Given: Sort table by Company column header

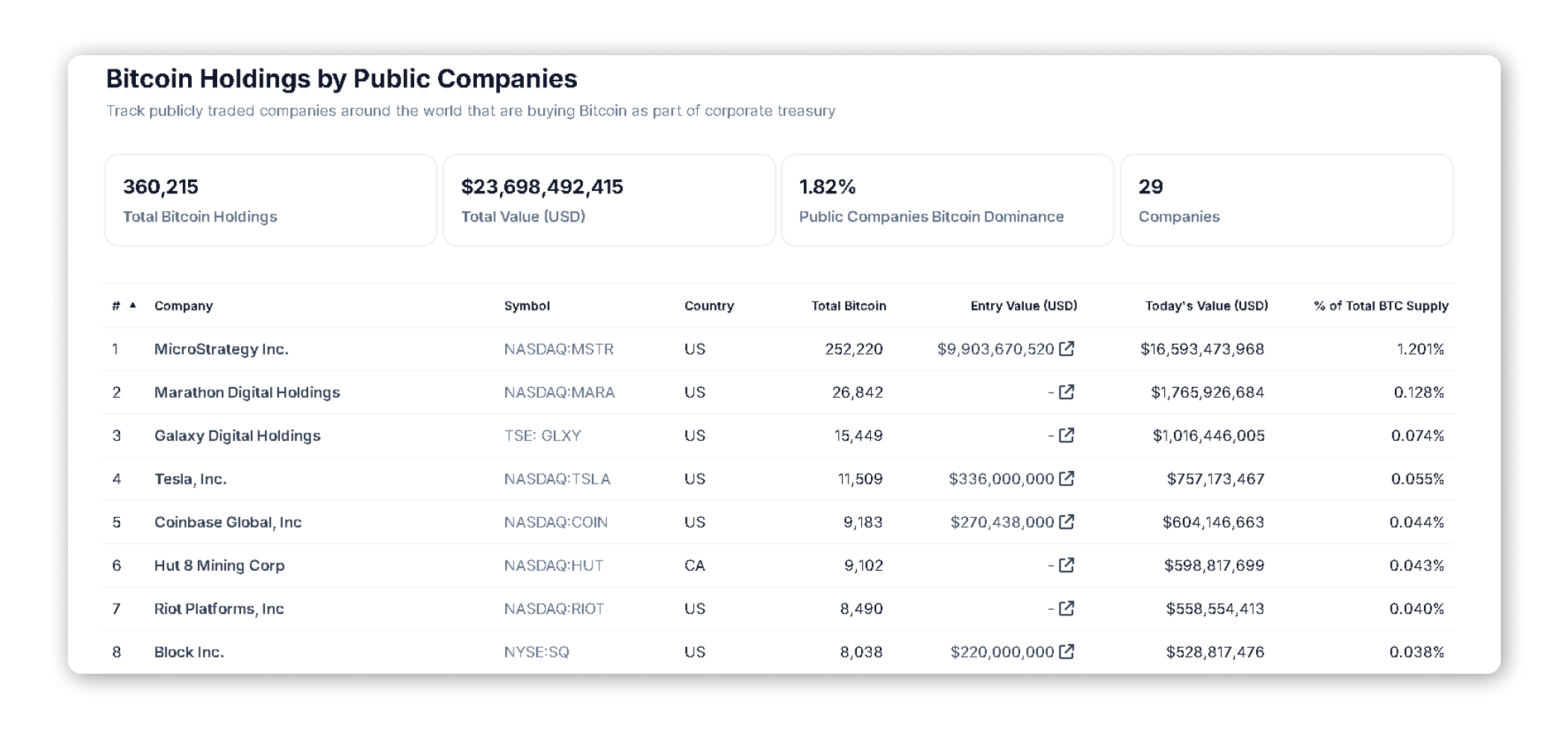Looking at the screenshot, I should point(184,306).
